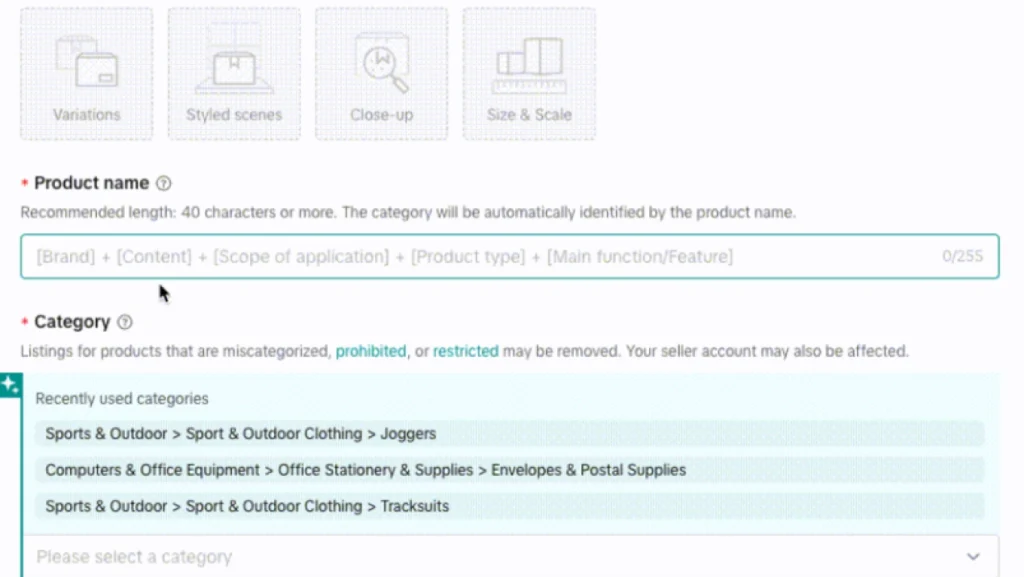The width and height of the screenshot is (1024, 577).
Task: Click the magnifier graphic in Close-up card
Action: [x=381, y=62]
